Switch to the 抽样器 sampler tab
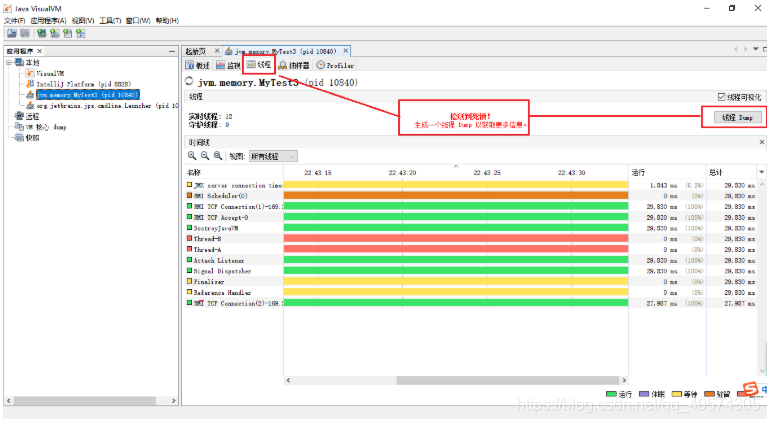770x423 pixels. (294, 65)
